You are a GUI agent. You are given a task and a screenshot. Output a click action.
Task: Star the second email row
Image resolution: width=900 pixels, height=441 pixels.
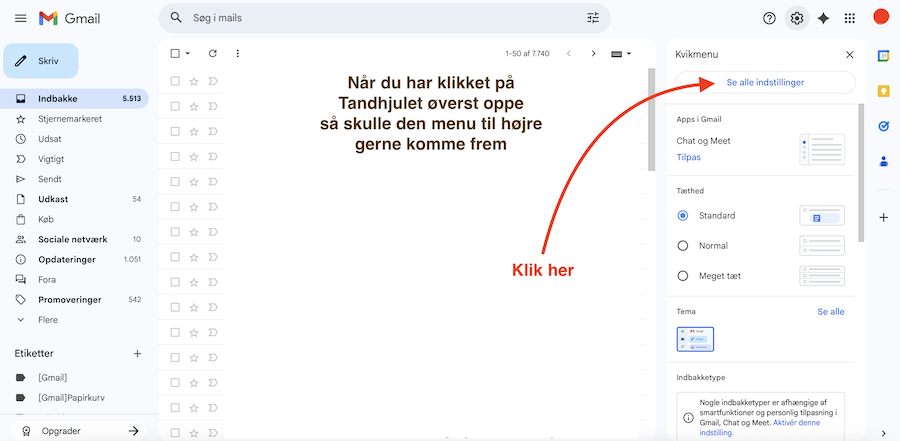pyautogui.click(x=193, y=106)
